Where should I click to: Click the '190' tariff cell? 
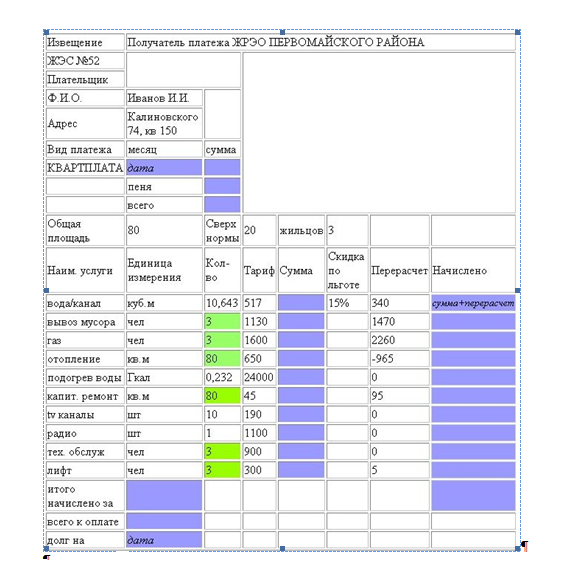coord(259,414)
